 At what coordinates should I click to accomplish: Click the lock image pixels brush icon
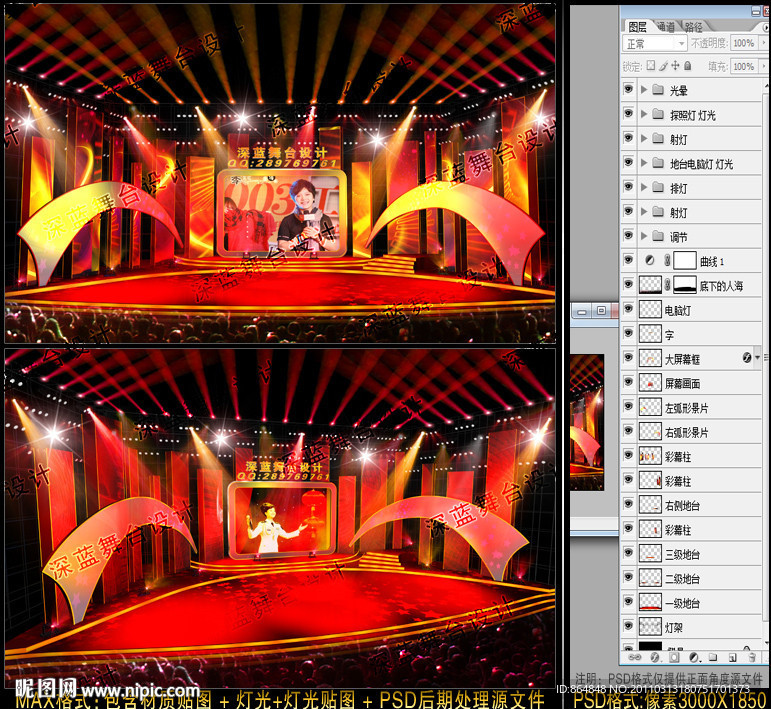pos(663,65)
